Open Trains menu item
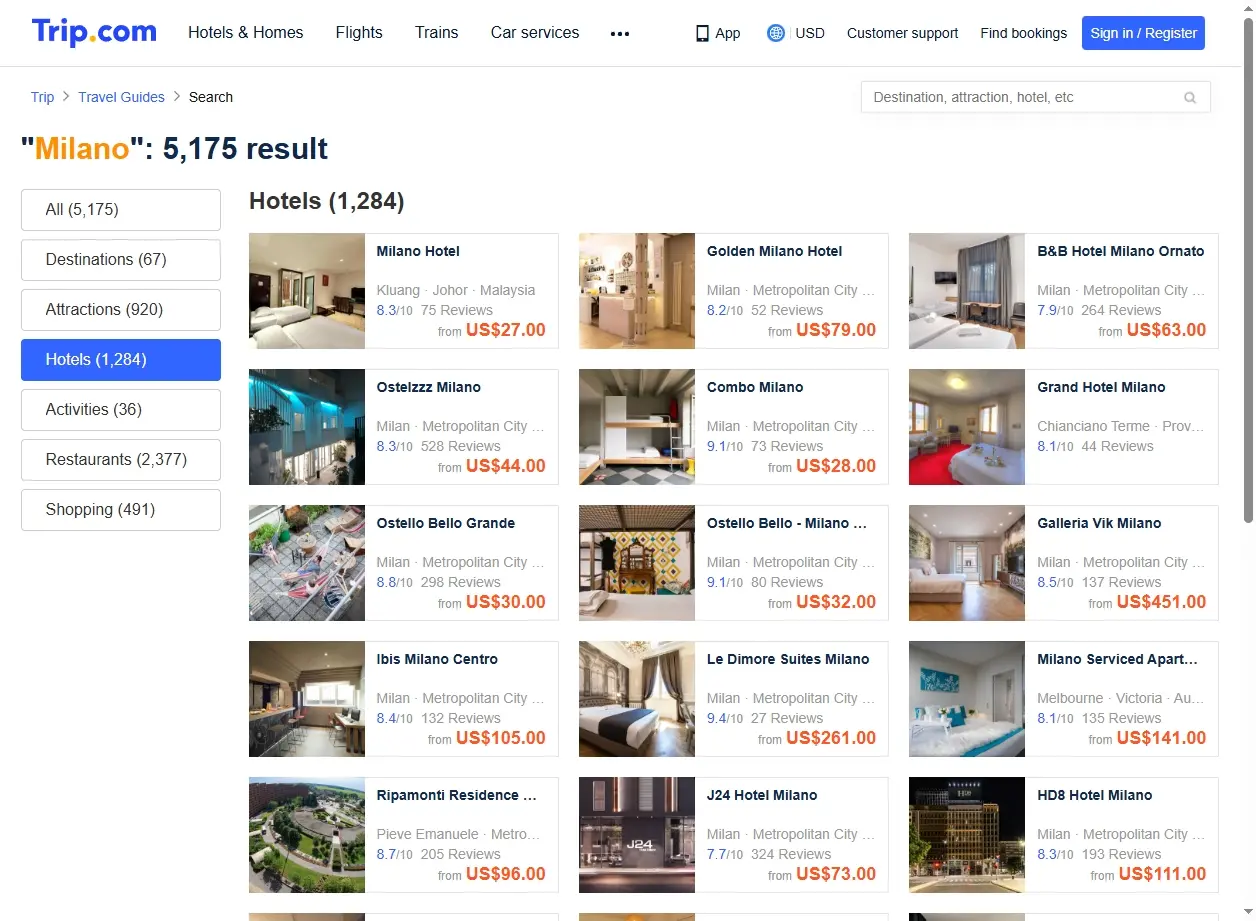 coord(437,32)
